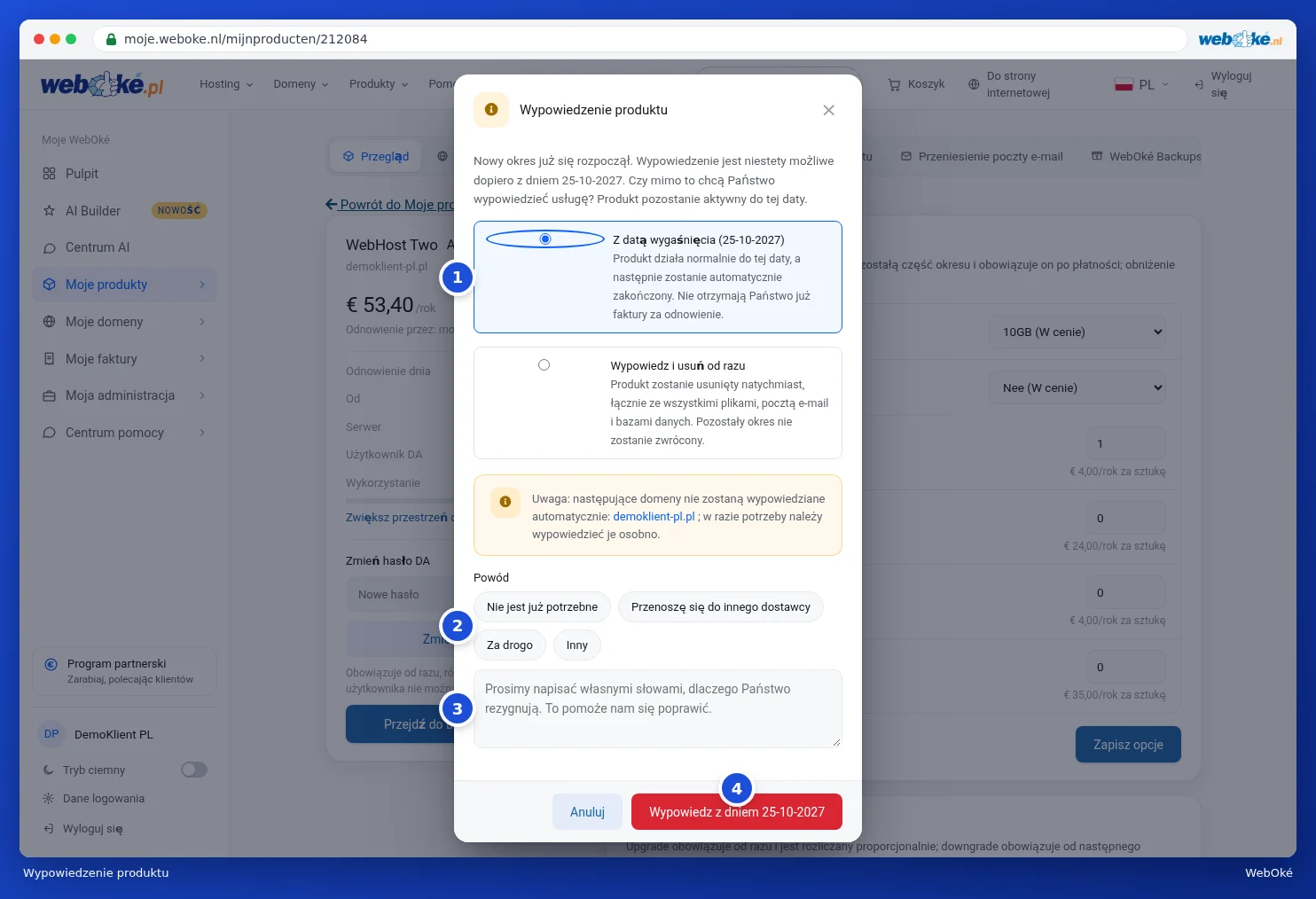Expand the Hosting menu in navigation
Image resolution: width=1316 pixels, height=899 pixels.
(226, 84)
